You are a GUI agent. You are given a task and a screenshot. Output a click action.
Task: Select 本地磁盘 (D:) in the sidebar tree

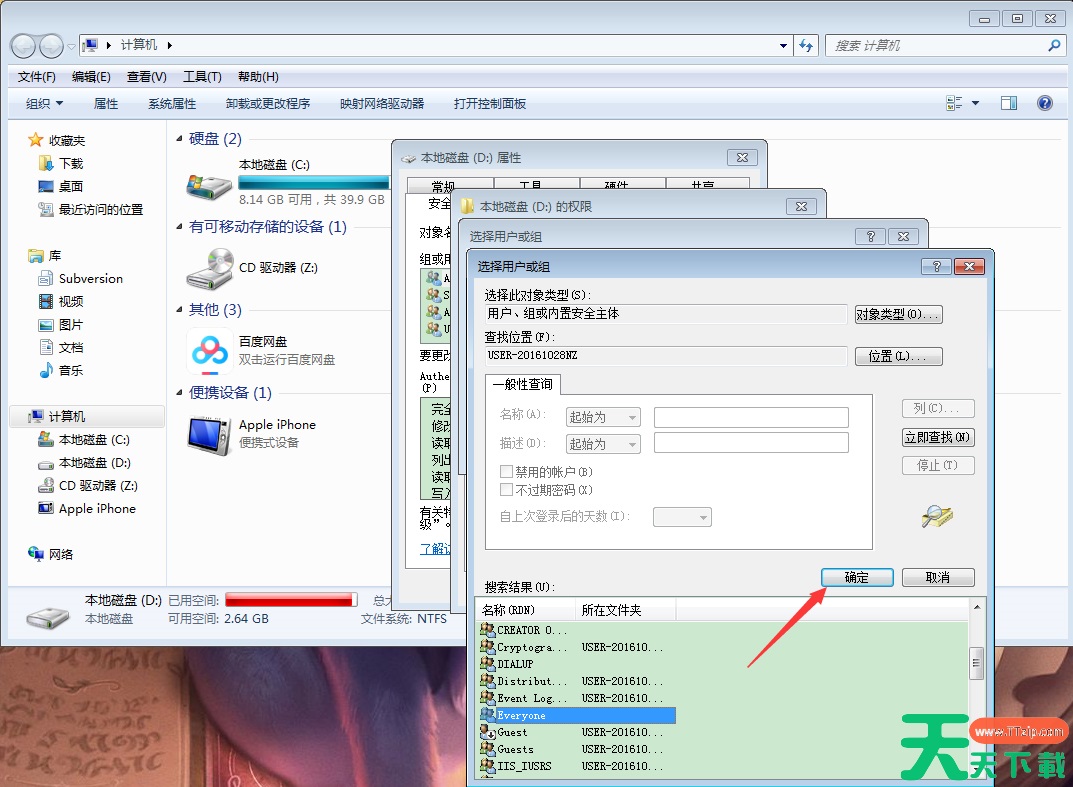tap(84, 463)
